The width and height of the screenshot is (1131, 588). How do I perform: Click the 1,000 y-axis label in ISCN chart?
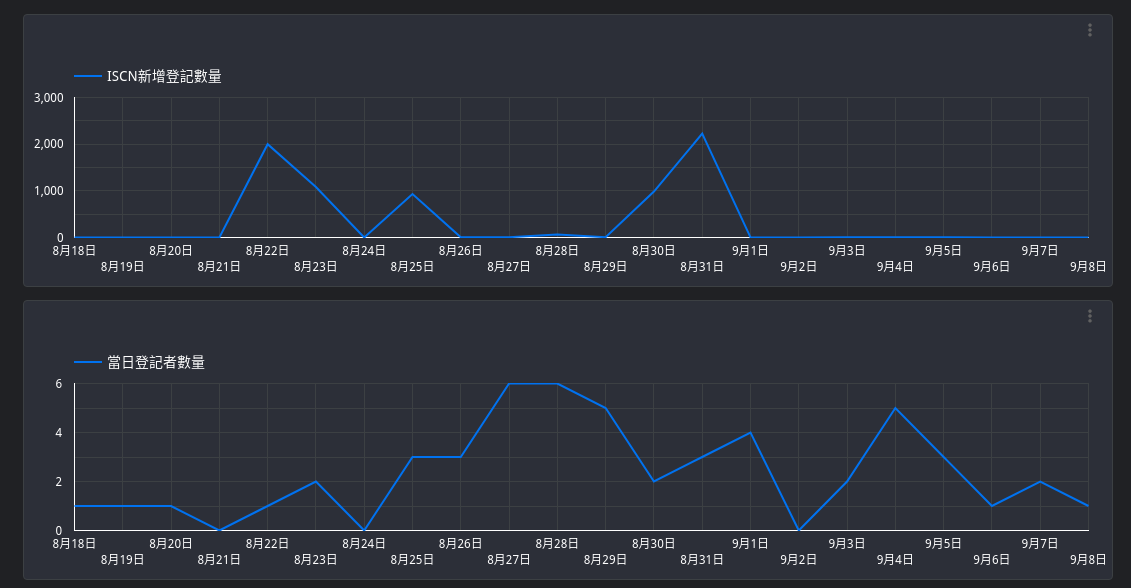pyautogui.click(x=48, y=191)
